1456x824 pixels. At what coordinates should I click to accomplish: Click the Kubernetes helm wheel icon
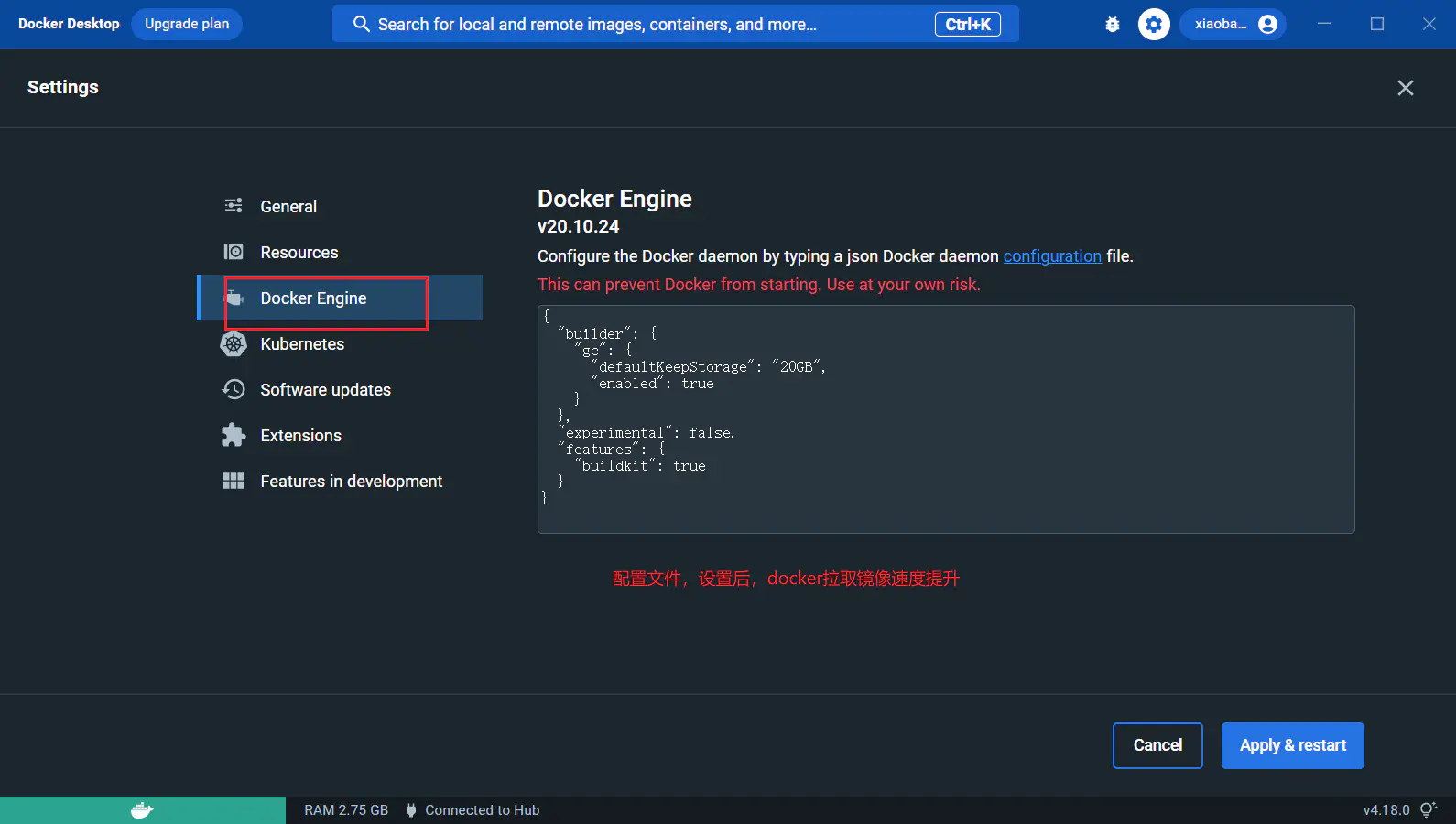pos(234,343)
